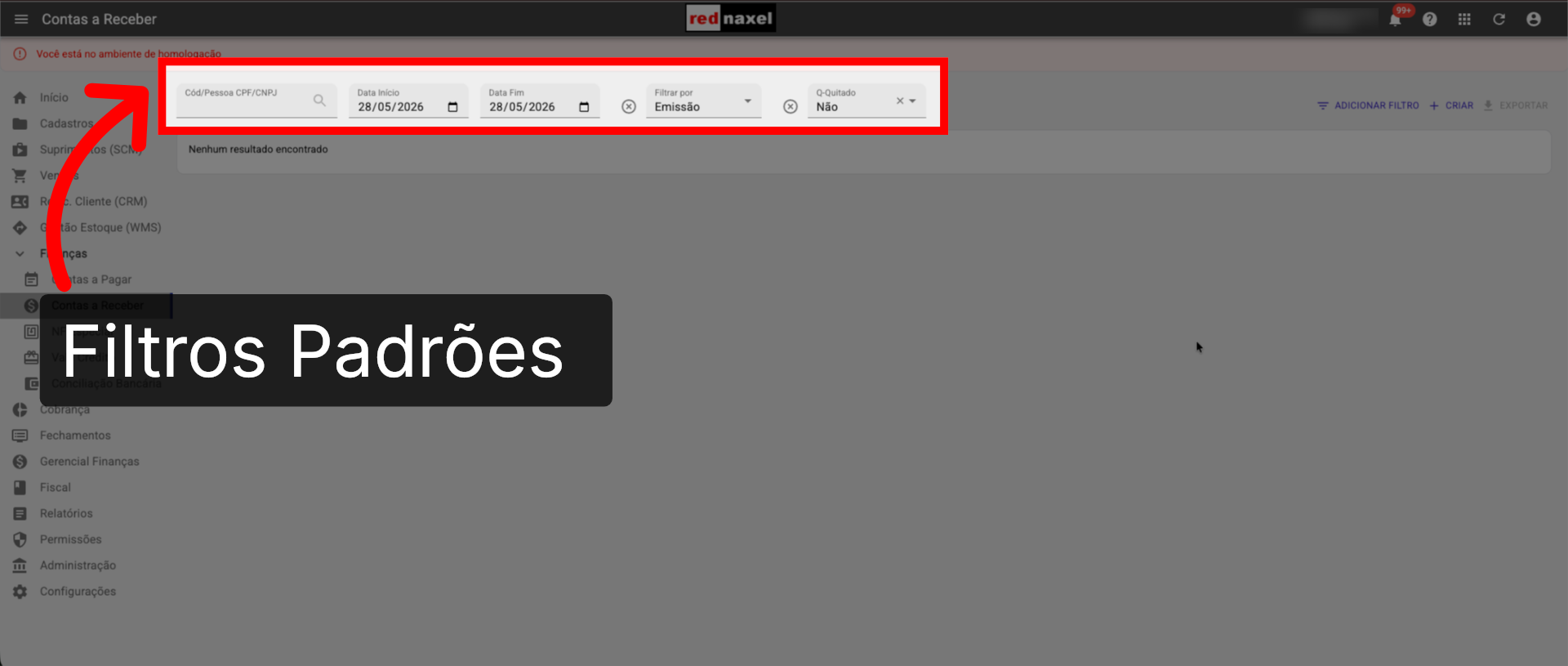Click the ADICIONAR FILTRO button
Image resolution: width=1568 pixels, height=666 pixels.
[x=1368, y=105]
